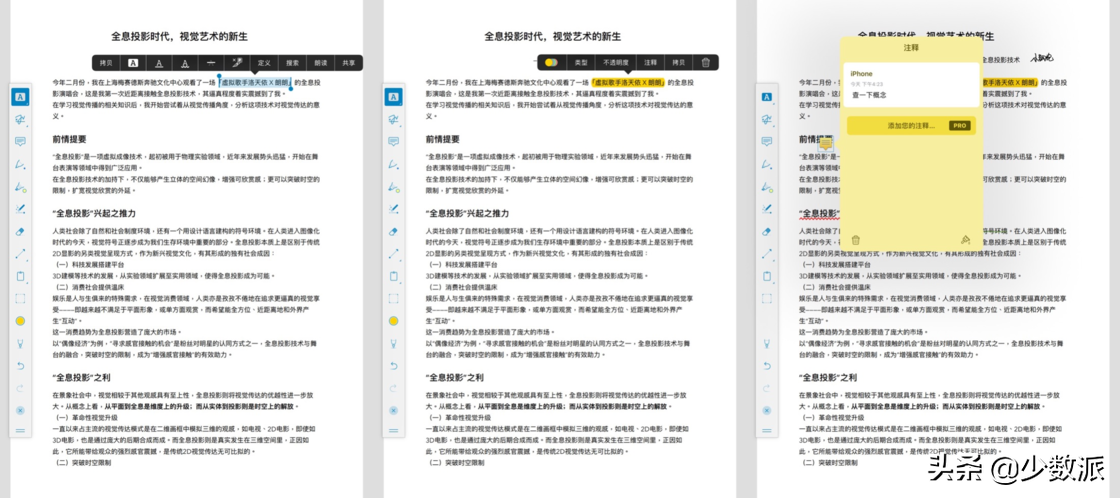Select the eraser tool in middle screenshot toolbar
This screenshot has width=1120, height=498.
pos(394,231)
